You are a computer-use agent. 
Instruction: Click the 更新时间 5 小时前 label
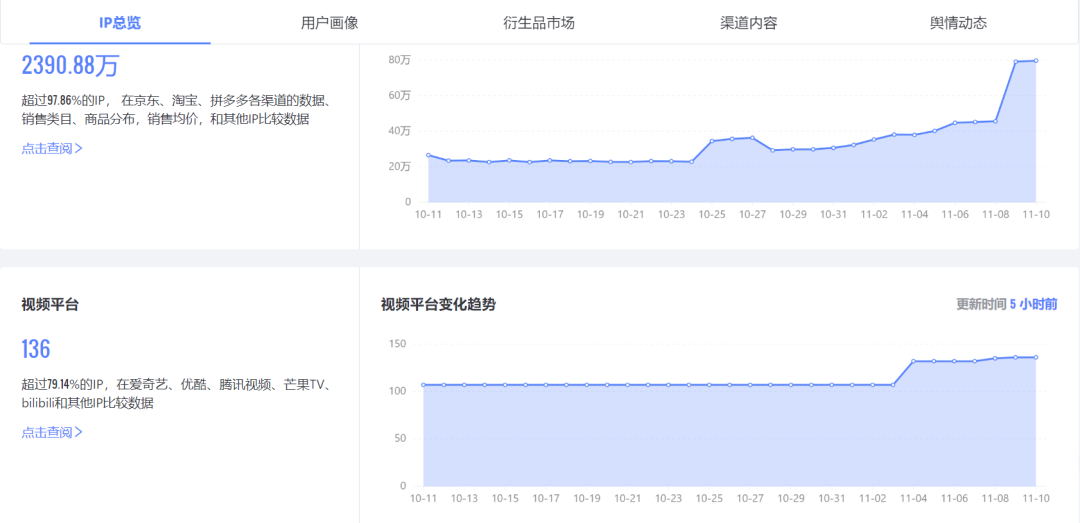pos(1007,304)
